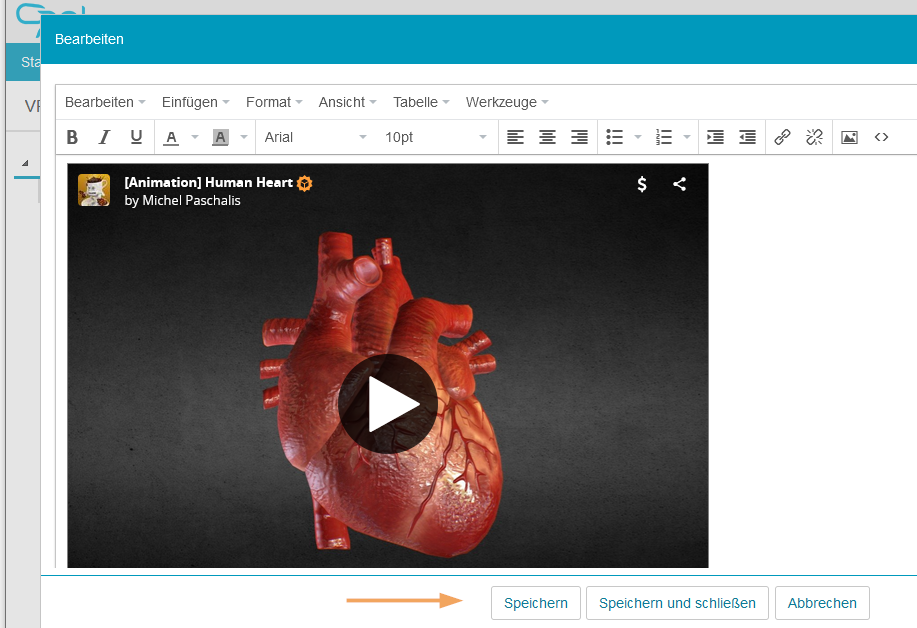The height and width of the screenshot is (628, 917).
Task: Open source code view icon
Action: tap(881, 137)
